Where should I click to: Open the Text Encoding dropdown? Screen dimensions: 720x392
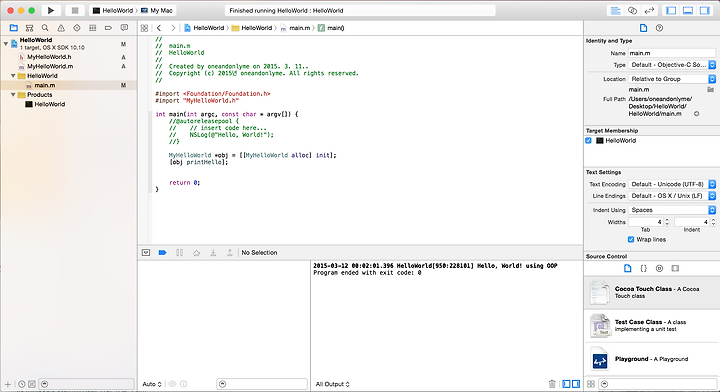[x=672, y=184]
